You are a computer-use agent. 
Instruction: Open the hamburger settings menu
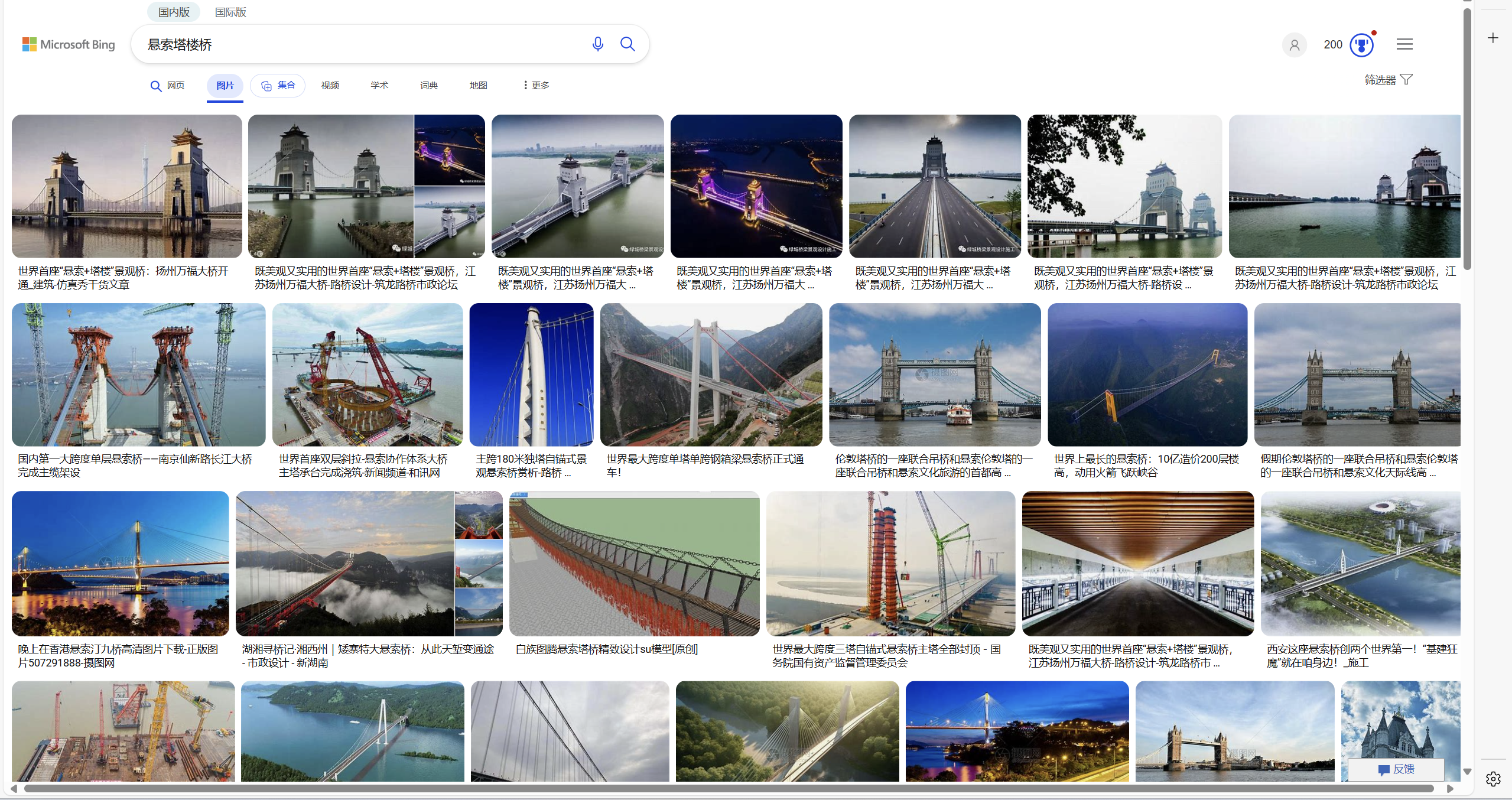coord(1404,44)
